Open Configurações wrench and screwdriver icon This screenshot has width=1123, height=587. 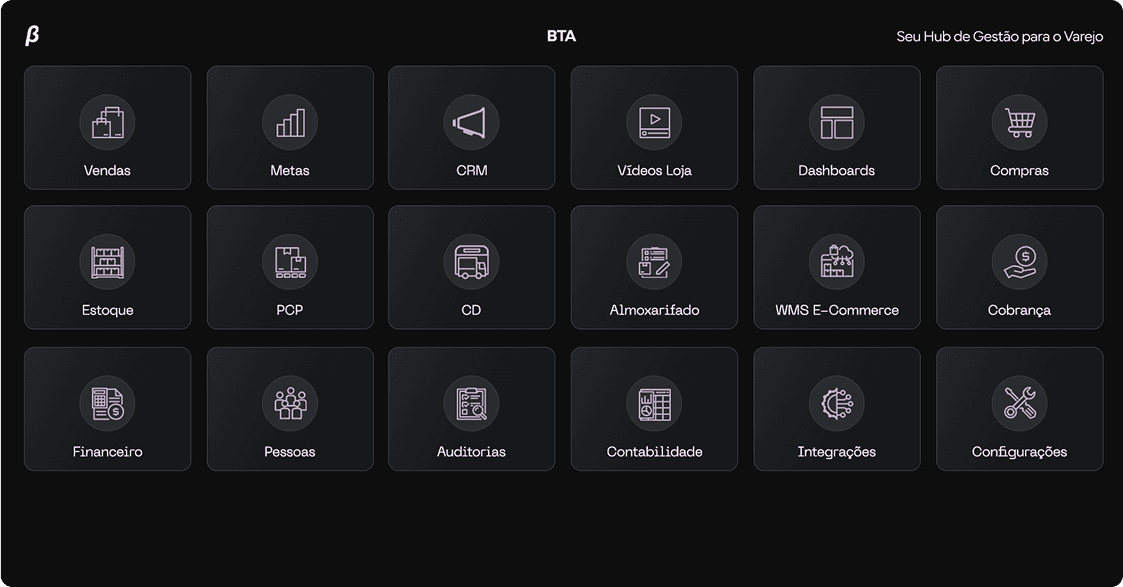click(1019, 404)
